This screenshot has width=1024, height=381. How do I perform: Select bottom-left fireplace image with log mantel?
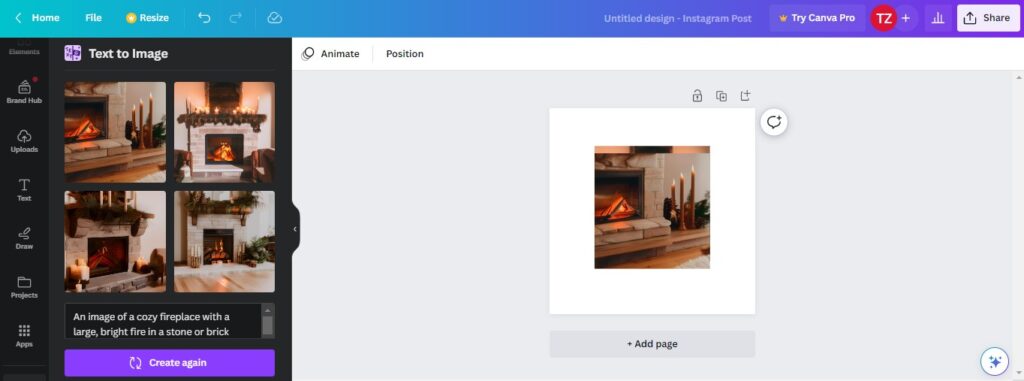(115, 241)
